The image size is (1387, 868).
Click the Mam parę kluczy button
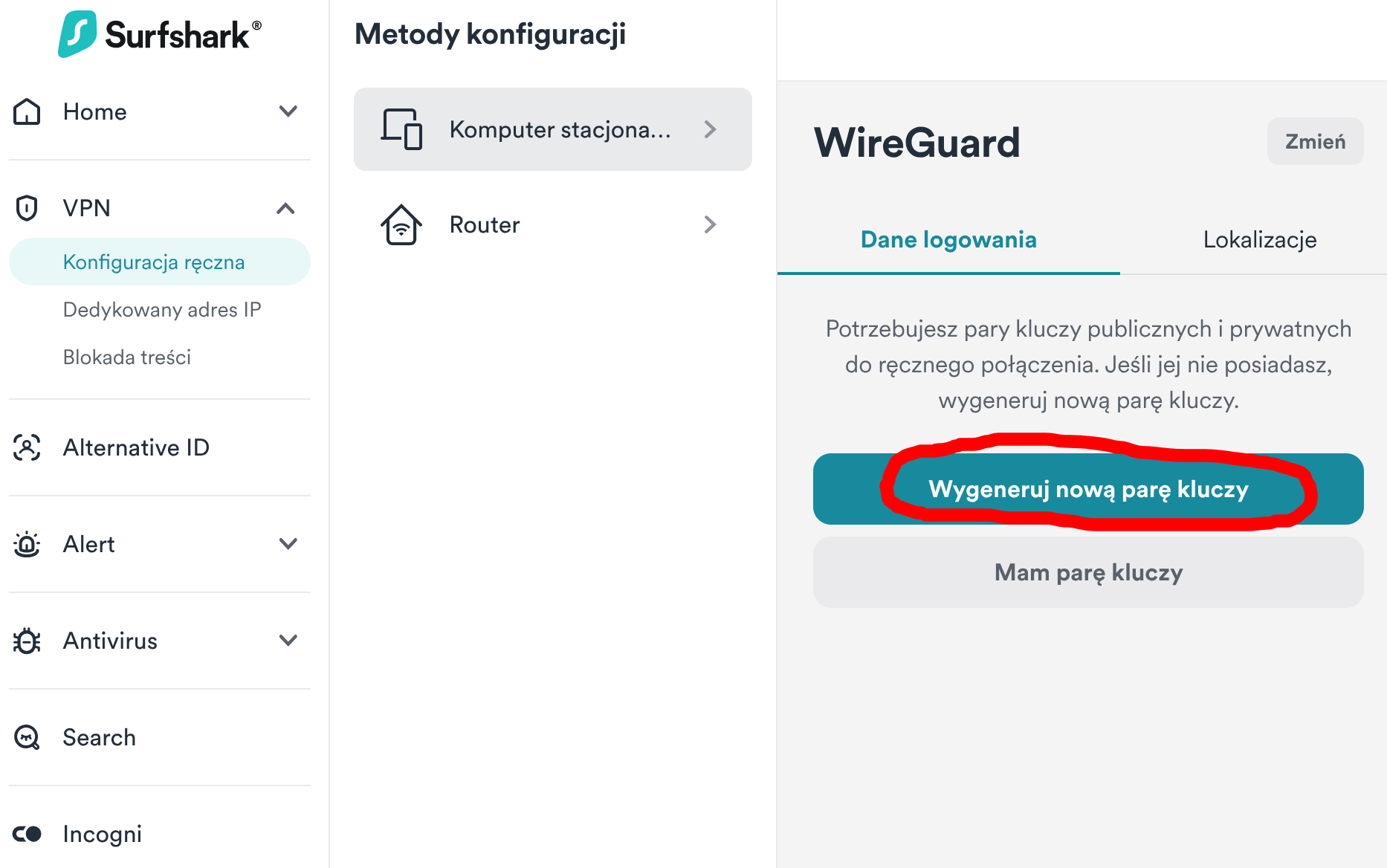click(1088, 572)
